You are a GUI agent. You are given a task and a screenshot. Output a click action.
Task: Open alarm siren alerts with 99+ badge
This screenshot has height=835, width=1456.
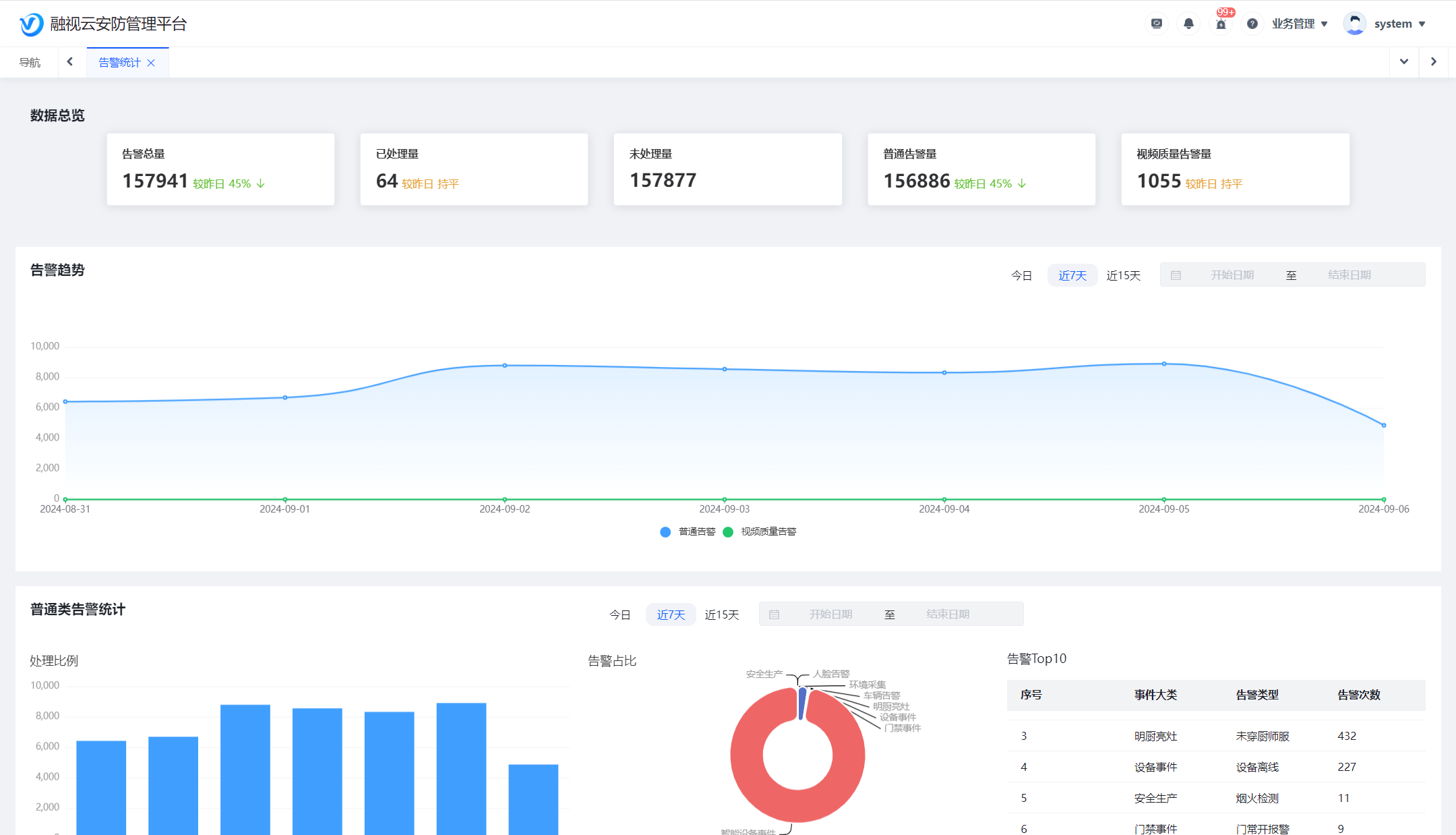[1221, 24]
